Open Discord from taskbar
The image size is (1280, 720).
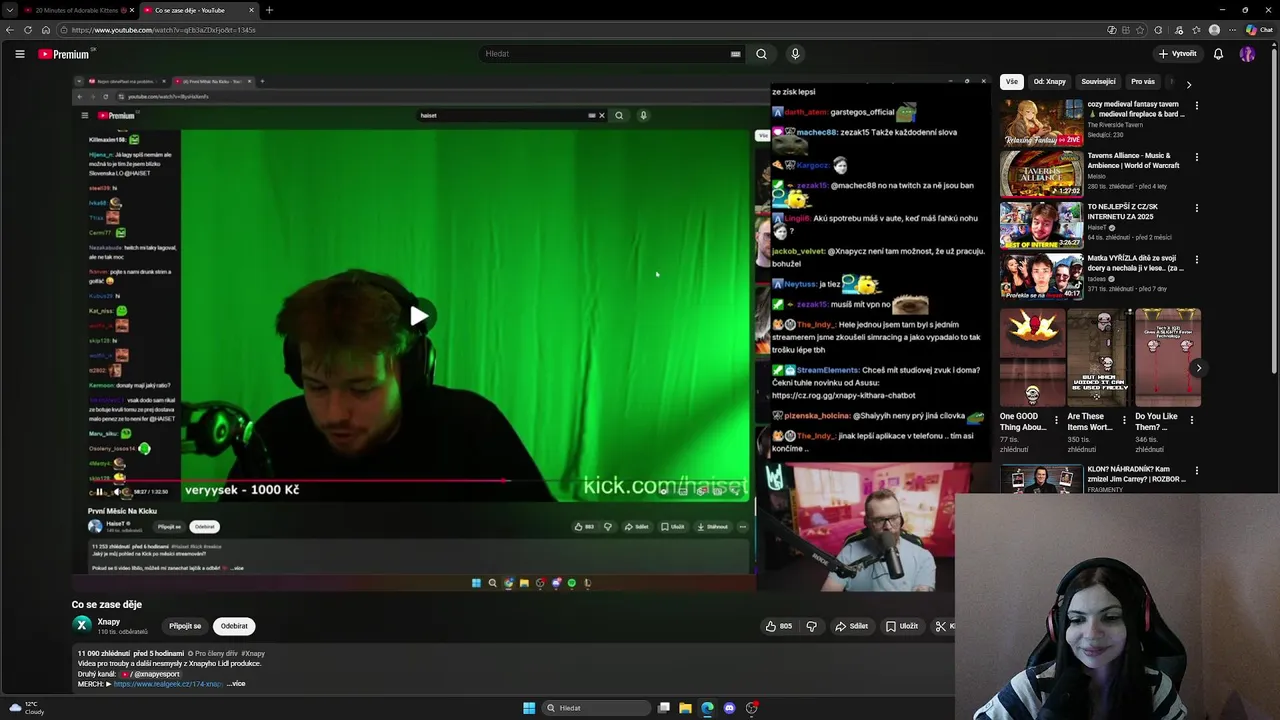pyautogui.click(x=729, y=708)
